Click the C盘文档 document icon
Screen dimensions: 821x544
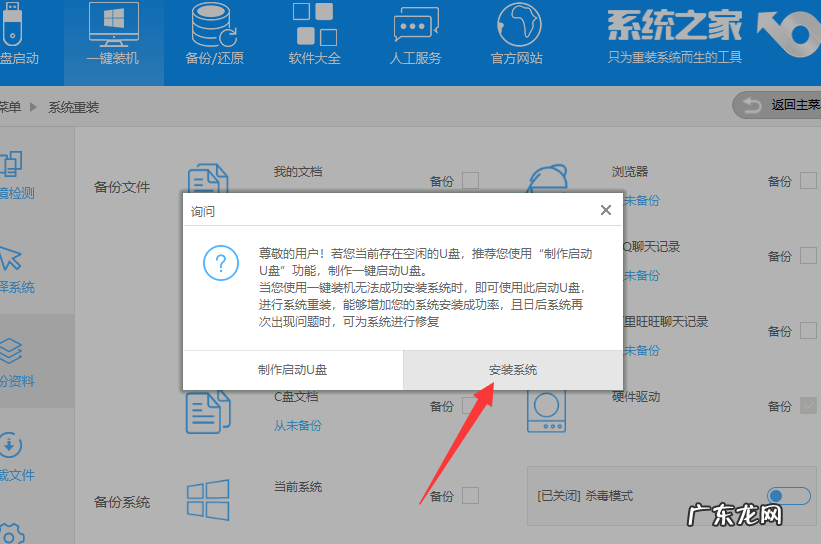coord(208,412)
